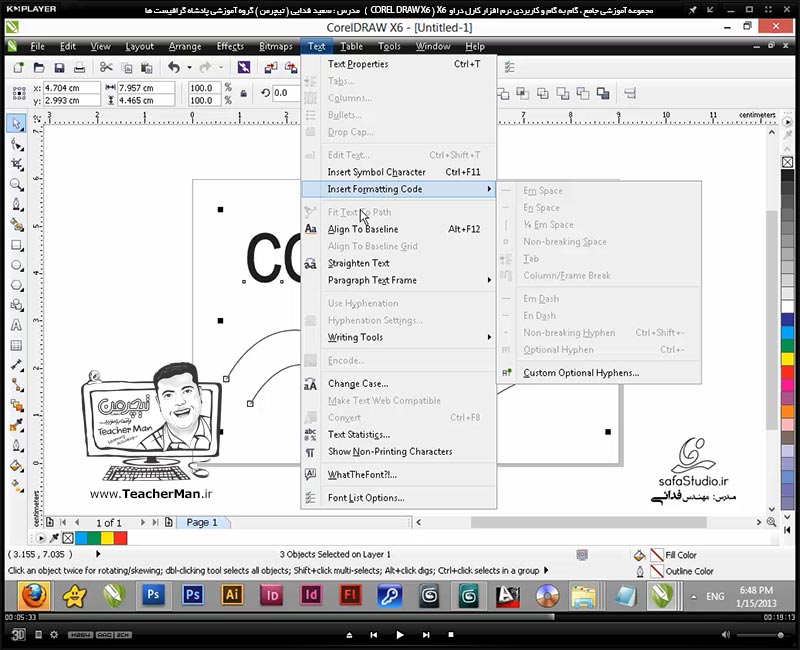
Task: Toggle KMPlayer 3D mode button
Action: pyautogui.click(x=18, y=634)
